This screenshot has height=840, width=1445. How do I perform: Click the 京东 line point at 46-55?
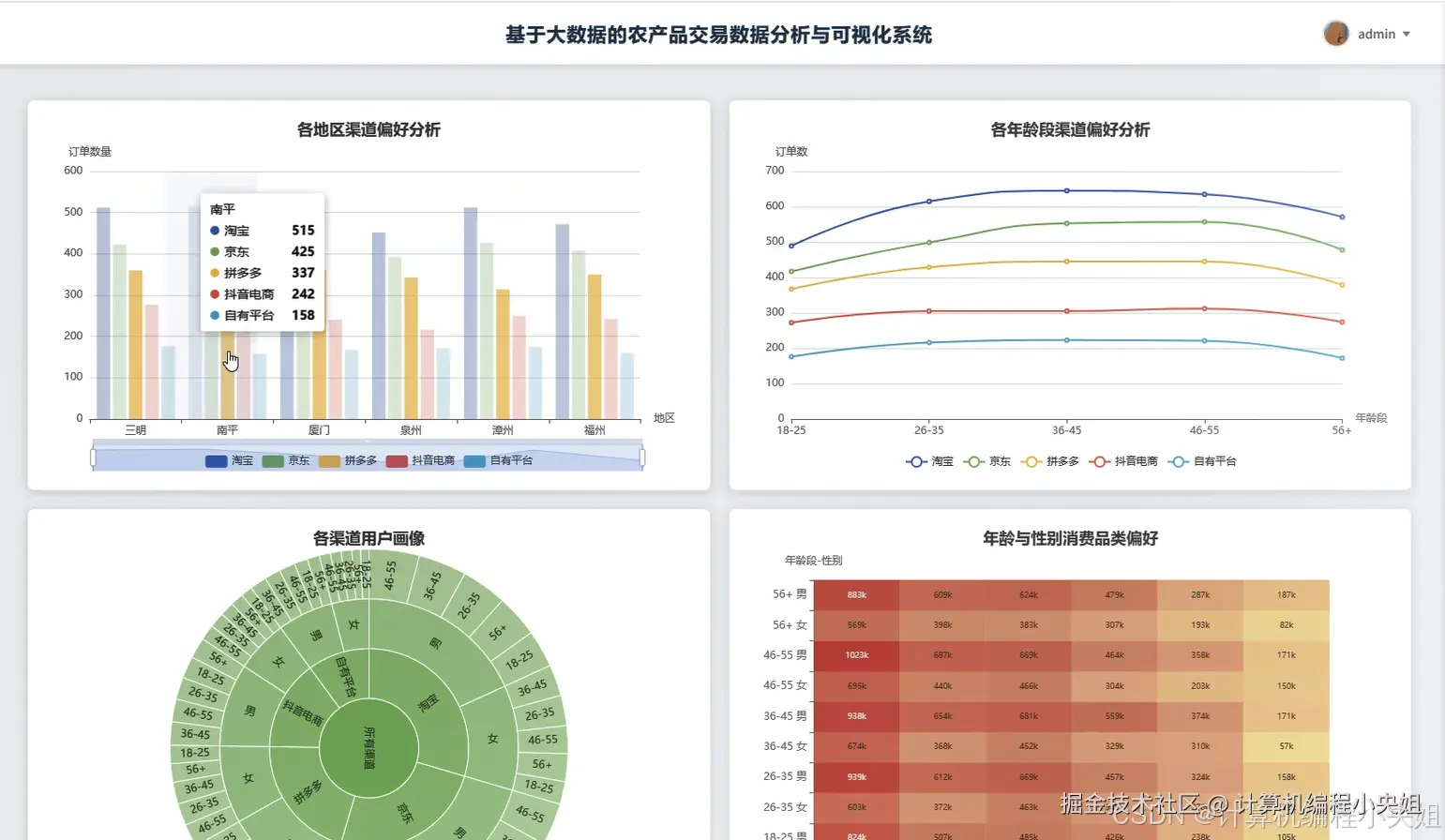(x=1204, y=222)
